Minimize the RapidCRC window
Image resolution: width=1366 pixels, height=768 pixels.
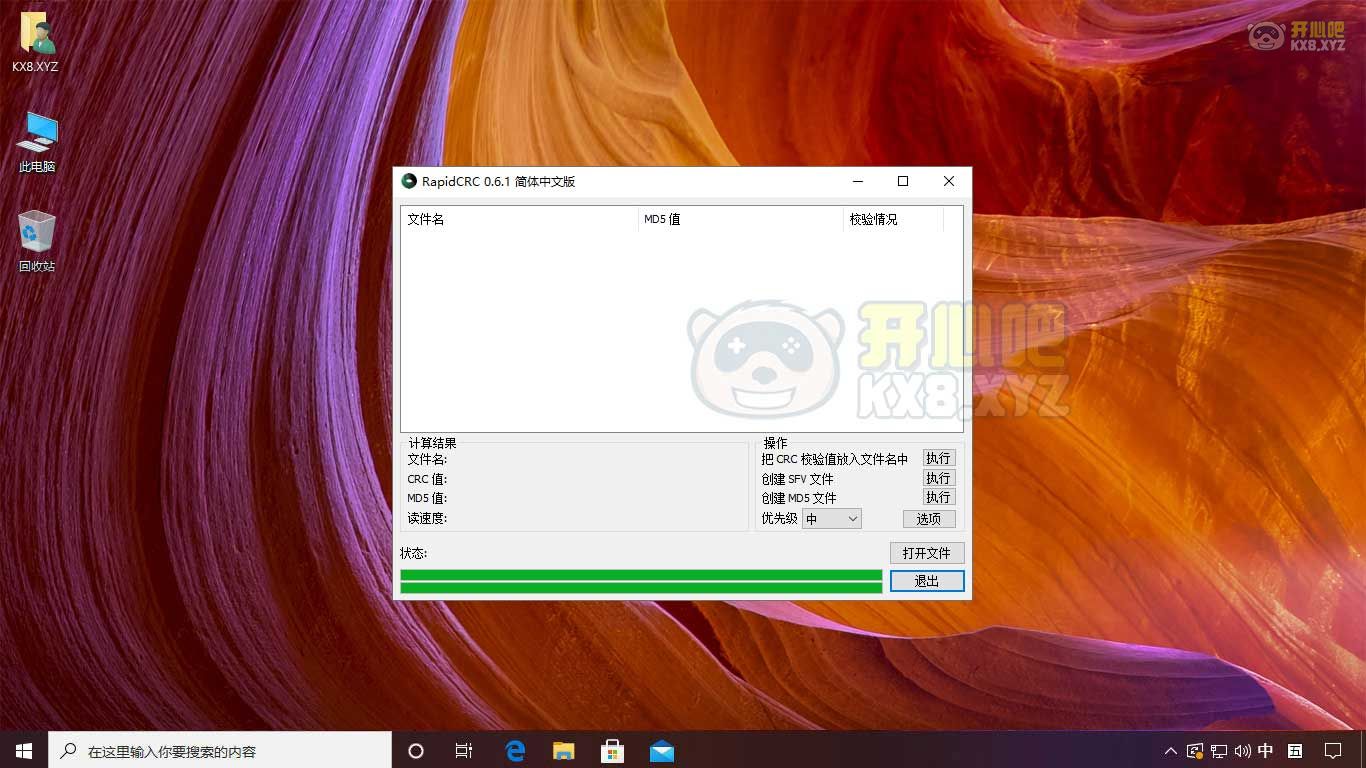858,181
